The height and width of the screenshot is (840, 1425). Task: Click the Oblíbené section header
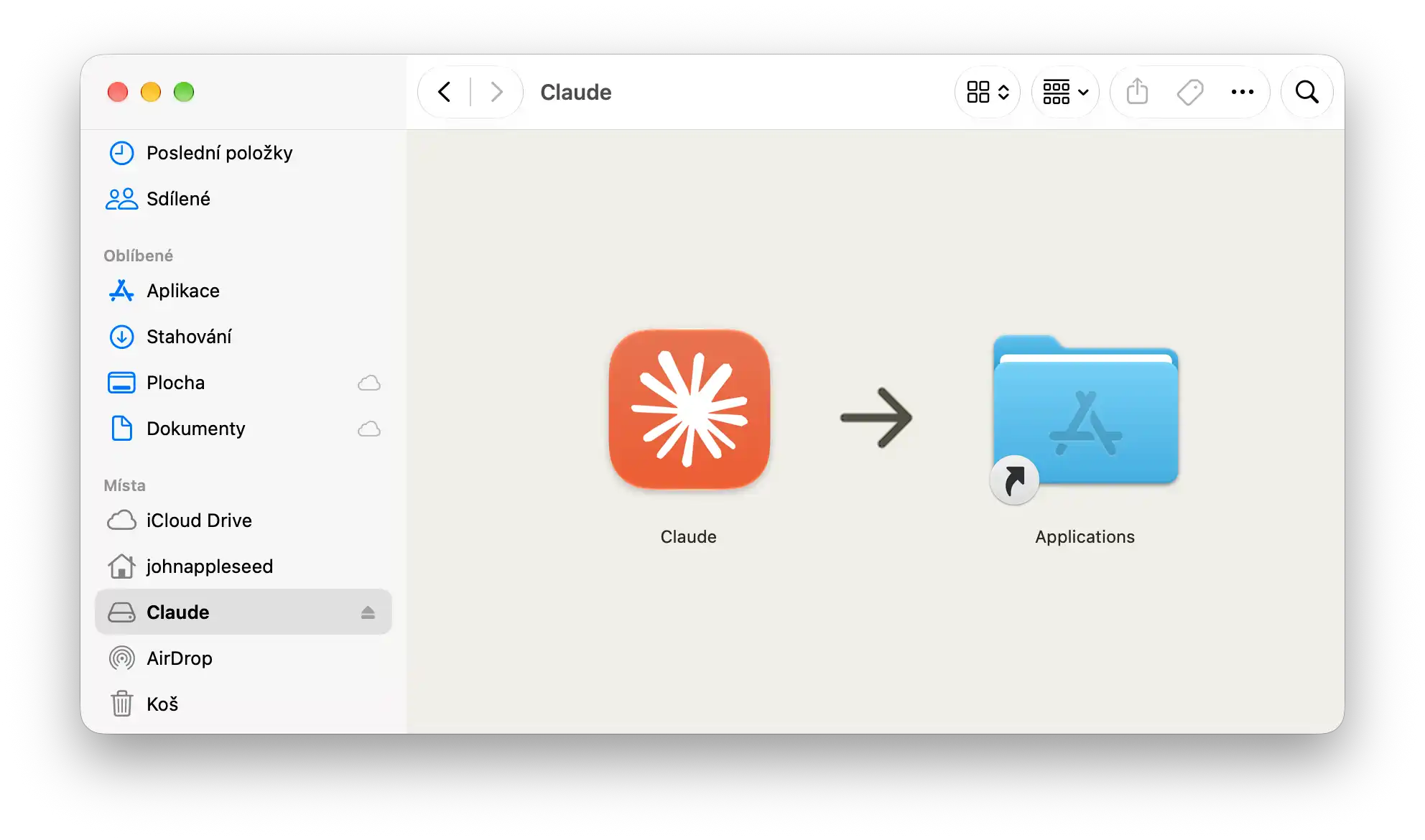point(139,256)
